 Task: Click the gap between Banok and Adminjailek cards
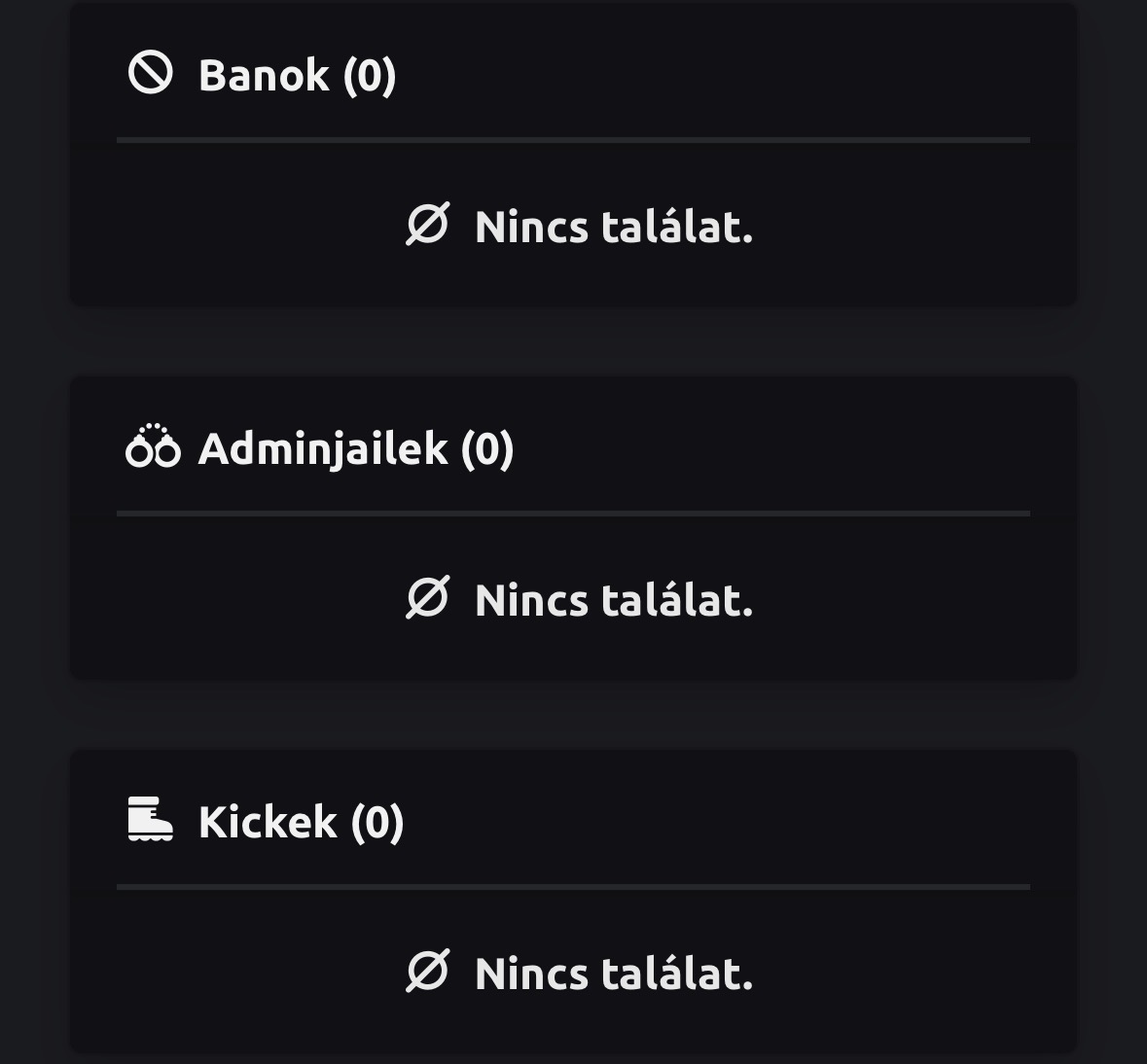[x=573, y=341]
